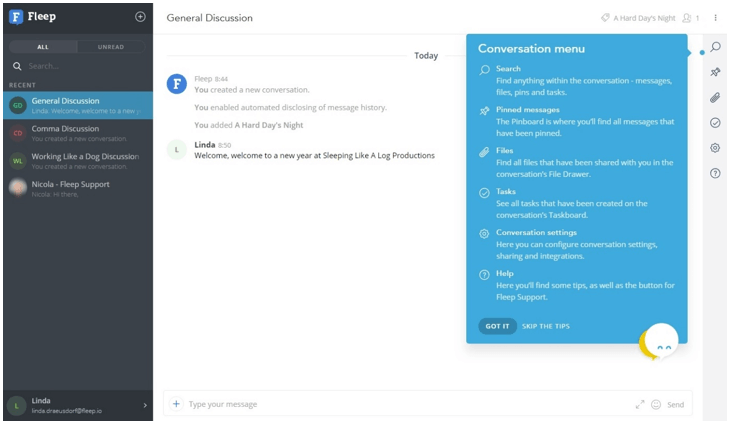The width and height of the screenshot is (732, 426).
Task: Click SKIP THE TIPS link
Action: pyautogui.click(x=546, y=326)
